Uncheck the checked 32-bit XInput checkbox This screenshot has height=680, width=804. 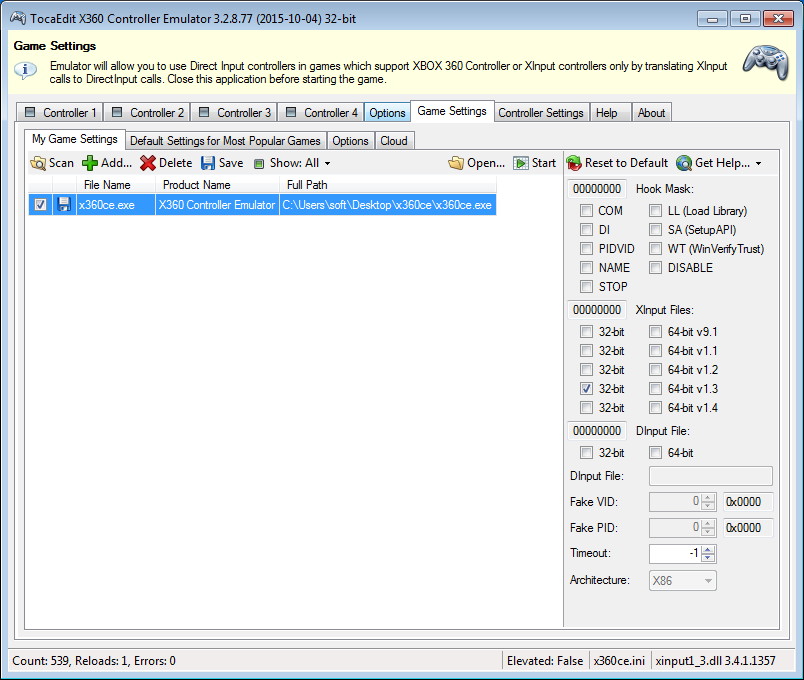click(586, 389)
